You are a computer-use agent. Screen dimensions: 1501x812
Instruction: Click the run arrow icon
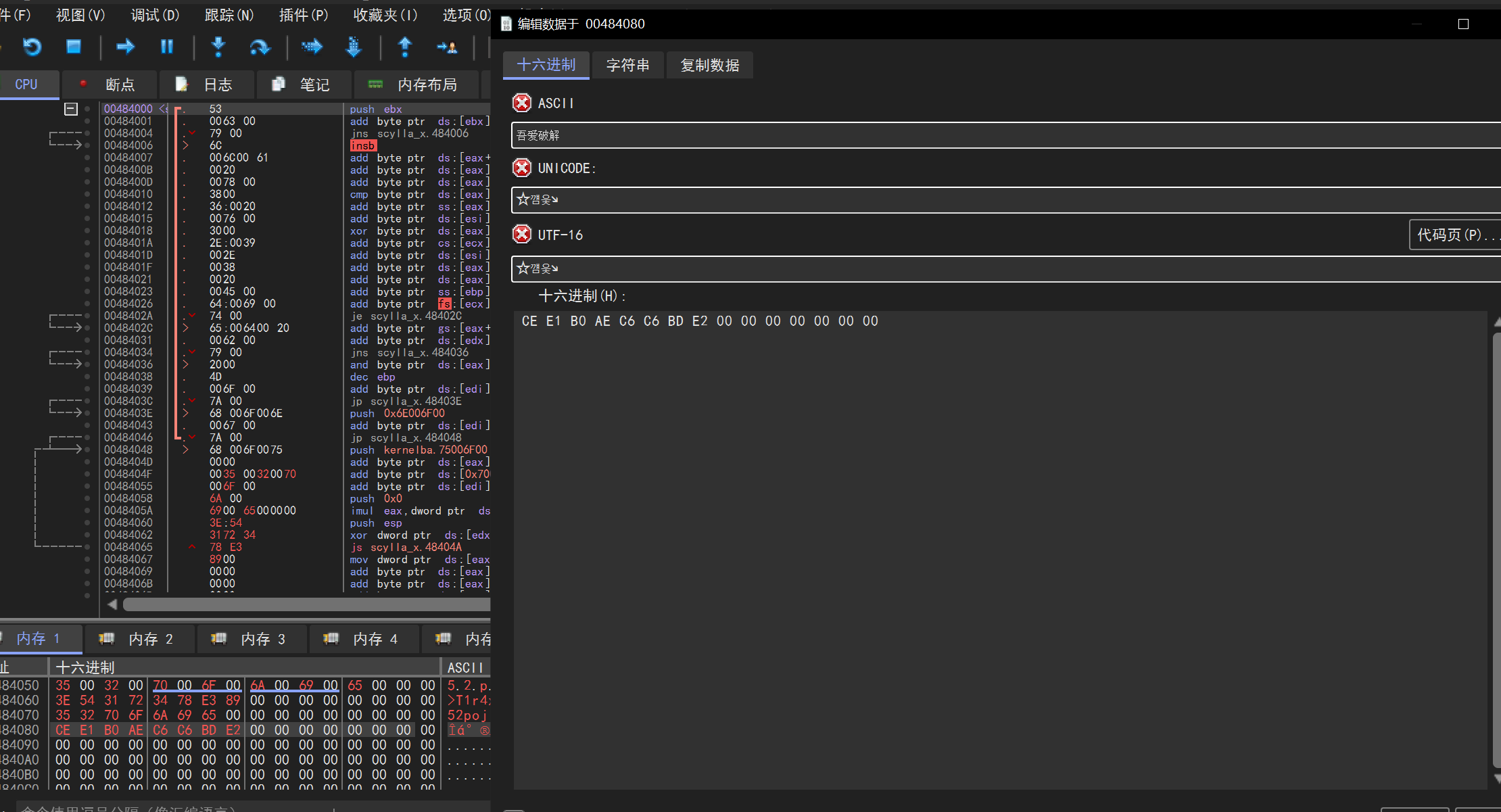[x=125, y=47]
